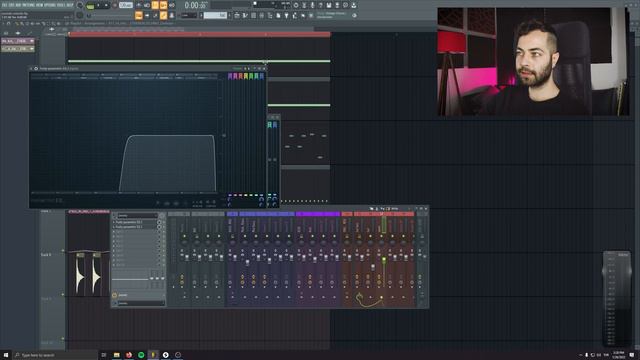This screenshot has width=640, height=360.
Task: Select the green band token in the equalizer
Action: coord(251,76)
